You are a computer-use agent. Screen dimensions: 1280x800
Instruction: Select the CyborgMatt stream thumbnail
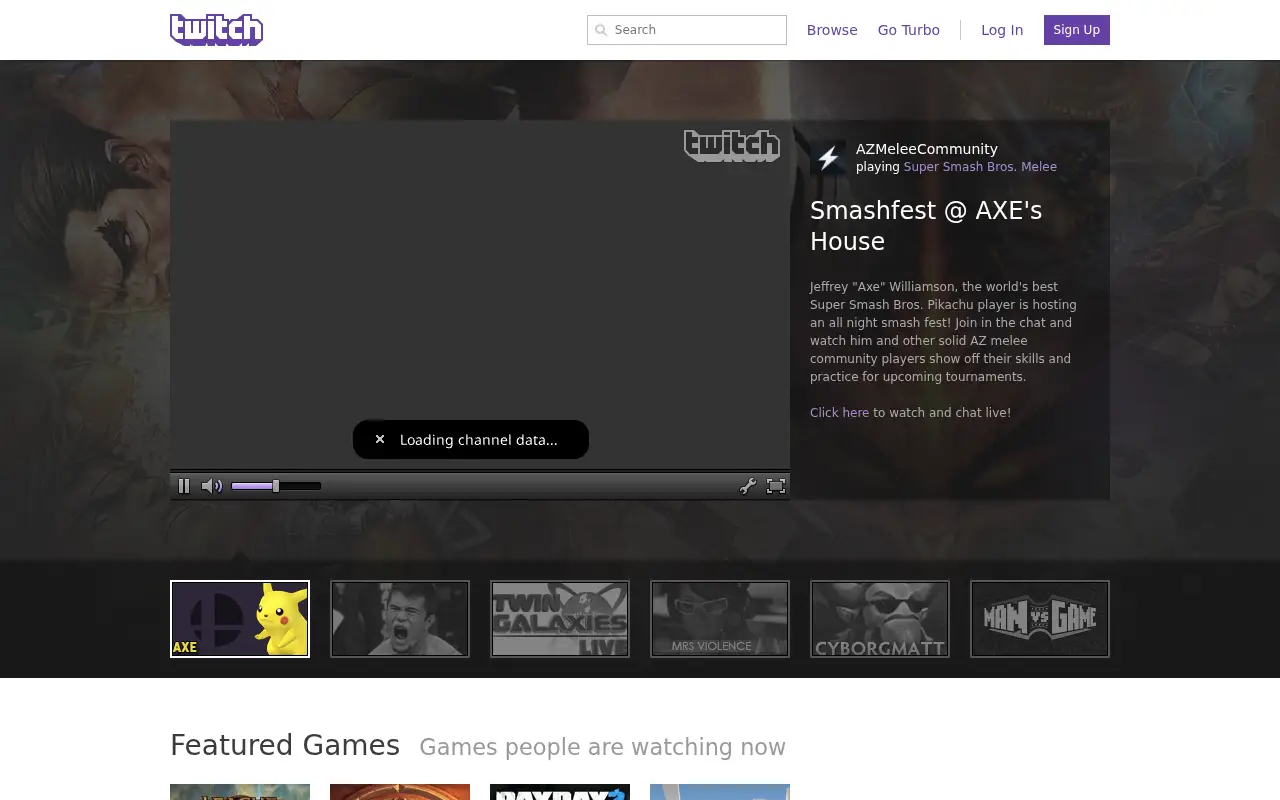pos(880,619)
